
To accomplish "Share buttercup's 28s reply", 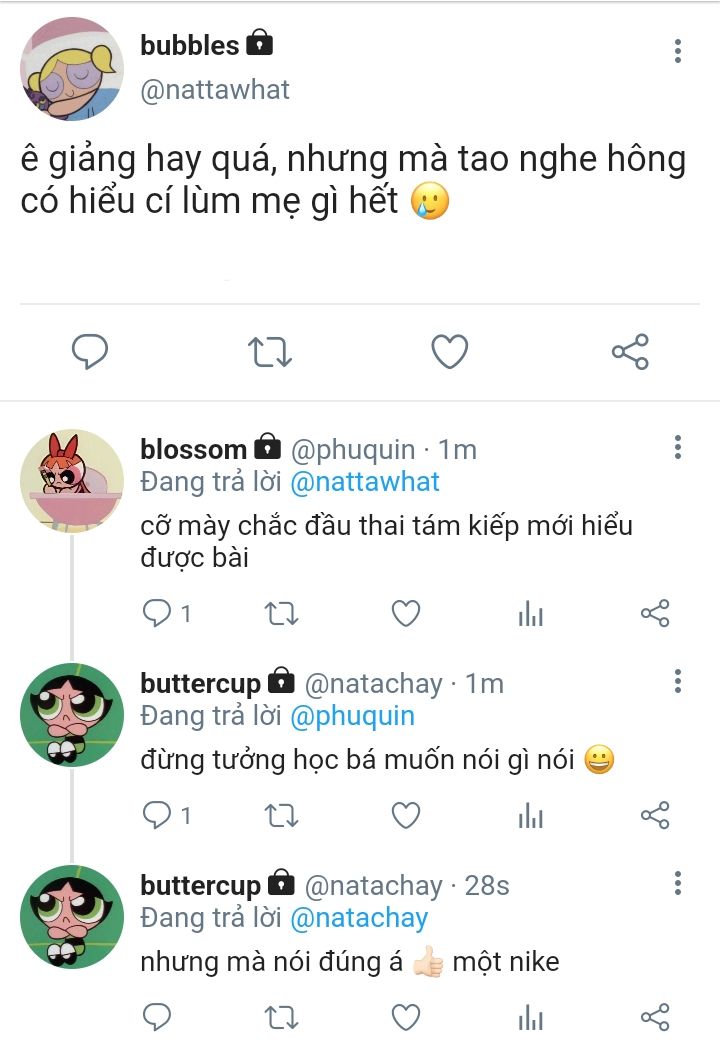I will point(654,1017).
